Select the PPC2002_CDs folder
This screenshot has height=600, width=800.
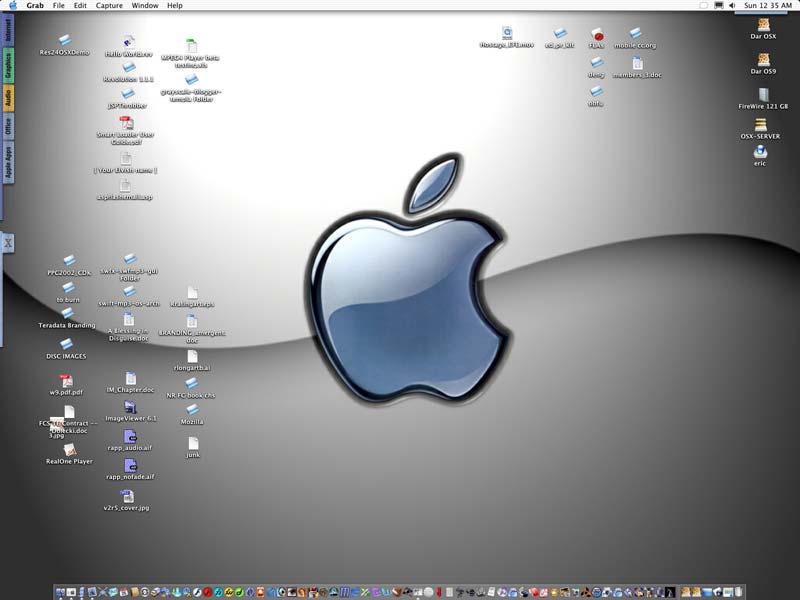pyautogui.click(x=69, y=266)
